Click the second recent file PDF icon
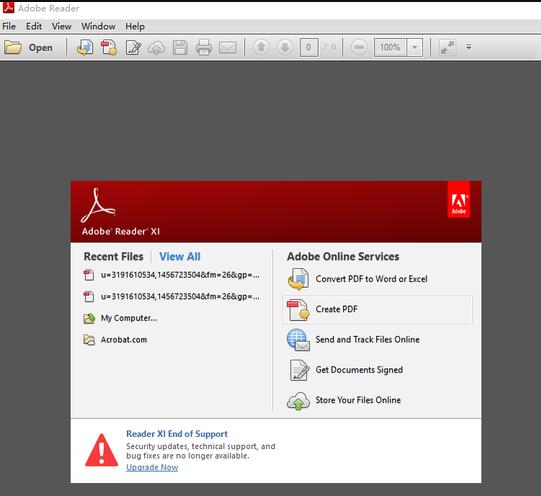The height and width of the screenshot is (496, 541). [89, 297]
